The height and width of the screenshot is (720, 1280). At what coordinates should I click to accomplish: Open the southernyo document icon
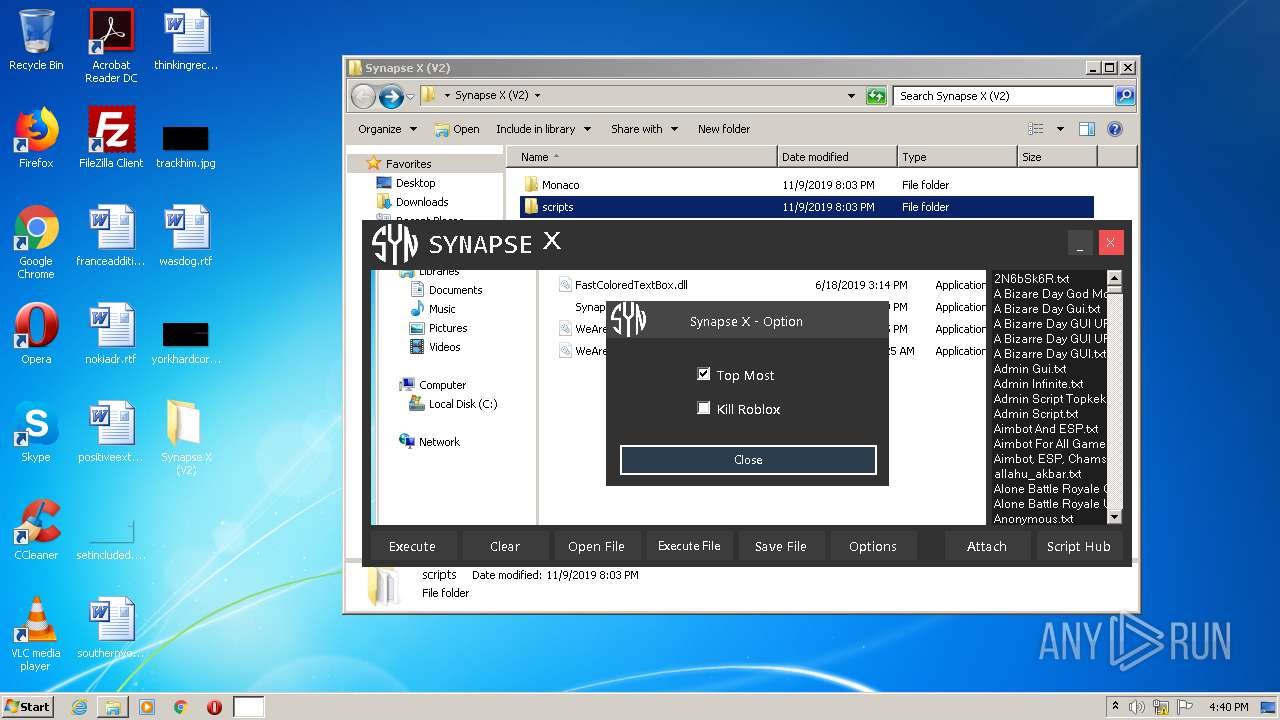tap(111, 628)
